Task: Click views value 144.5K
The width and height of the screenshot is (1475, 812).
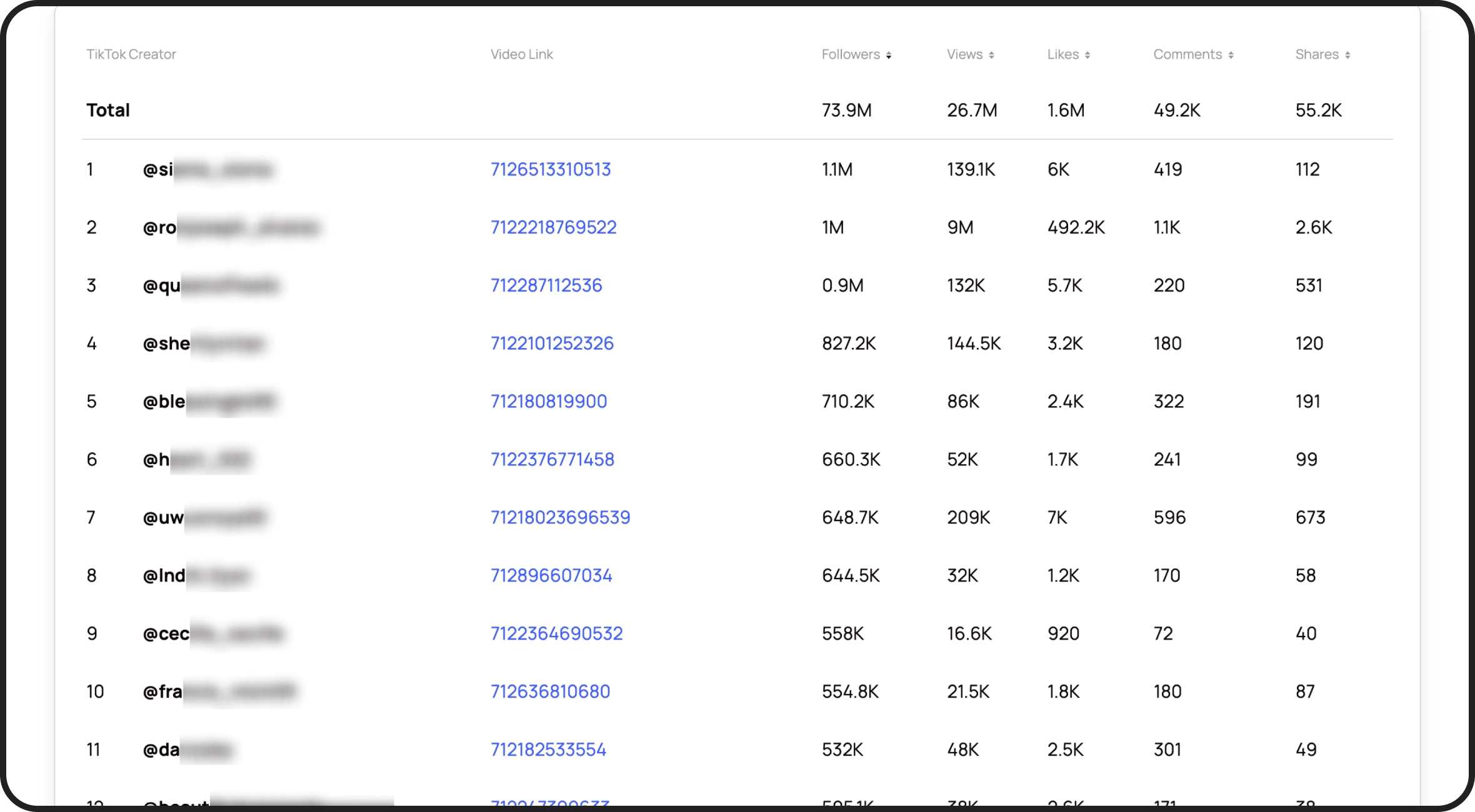Action: click(x=974, y=344)
